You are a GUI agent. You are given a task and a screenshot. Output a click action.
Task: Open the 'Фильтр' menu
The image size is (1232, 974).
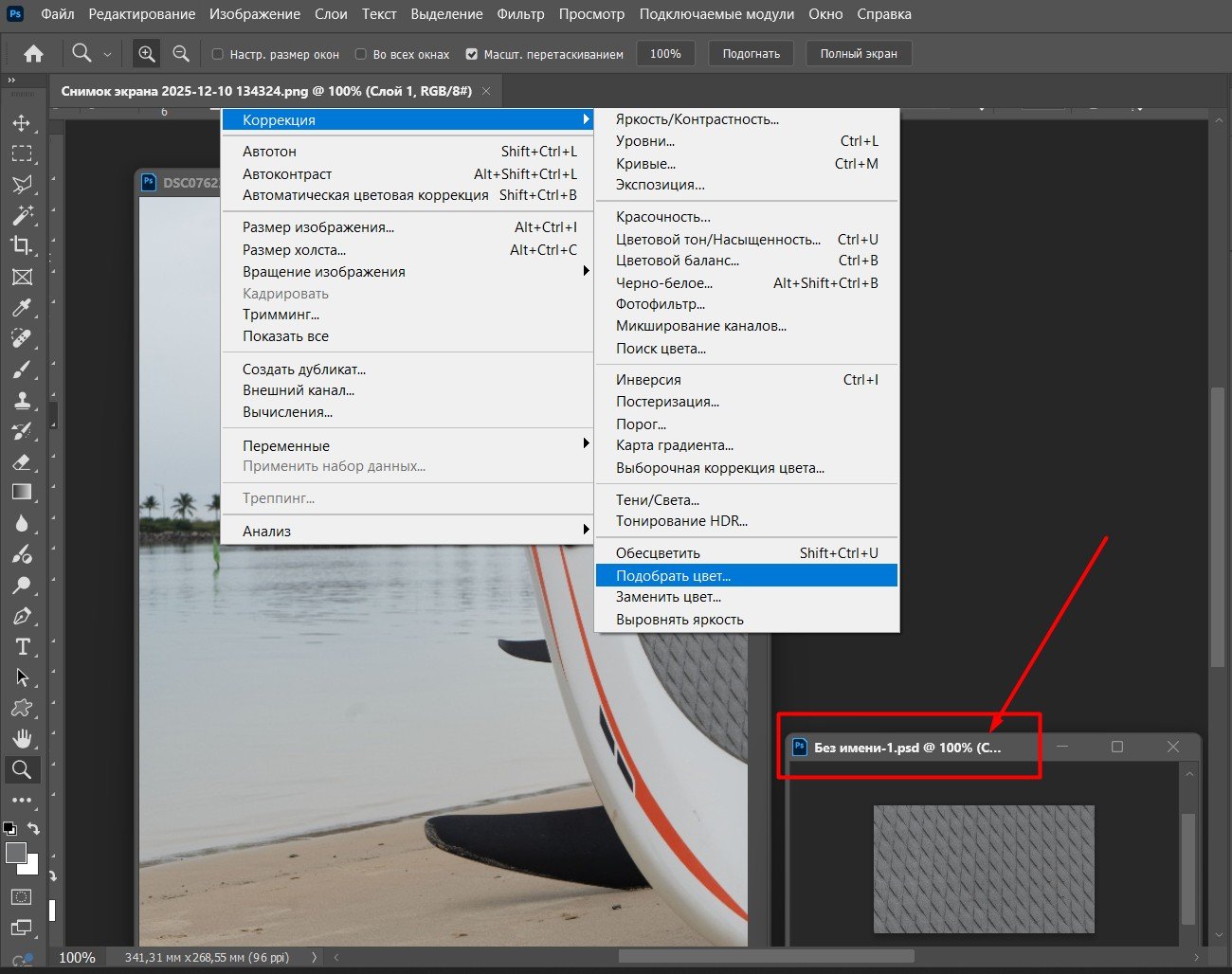click(x=520, y=14)
